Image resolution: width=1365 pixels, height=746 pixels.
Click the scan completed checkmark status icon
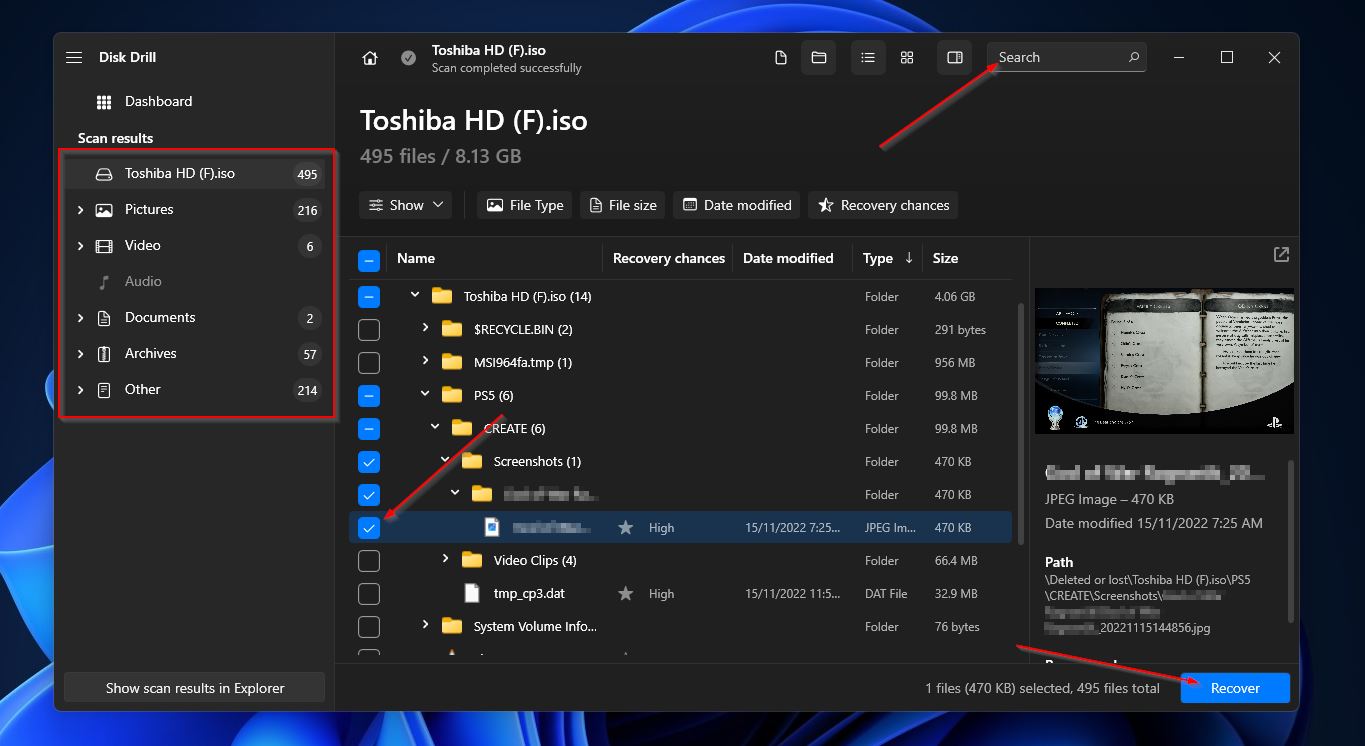coord(408,58)
